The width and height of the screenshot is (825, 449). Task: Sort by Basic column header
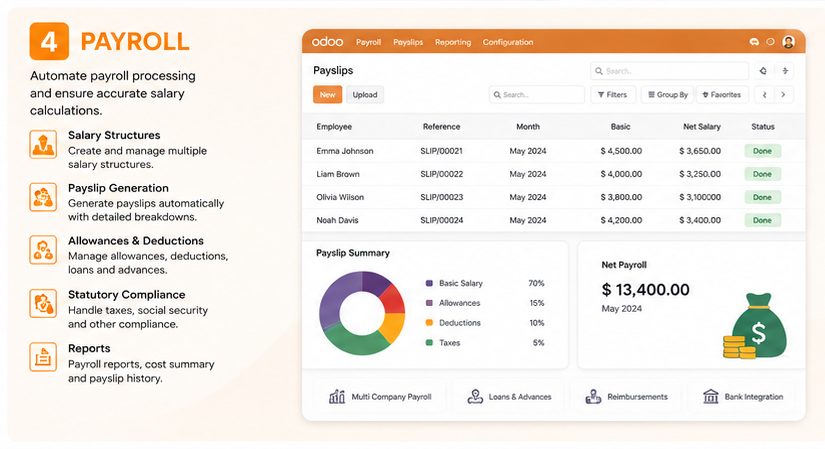click(620, 127)
